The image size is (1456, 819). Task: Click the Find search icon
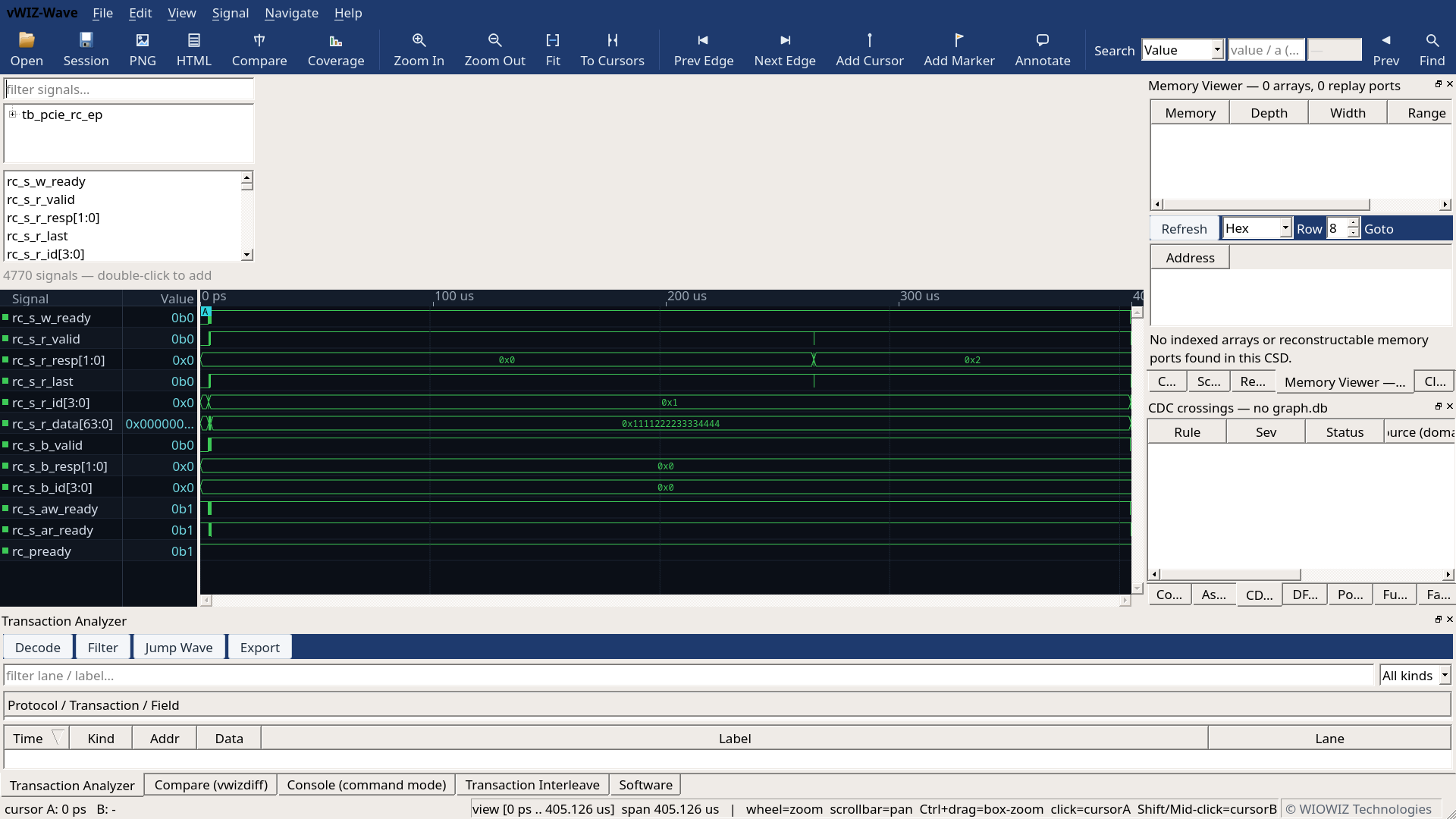coord(1432,49)
